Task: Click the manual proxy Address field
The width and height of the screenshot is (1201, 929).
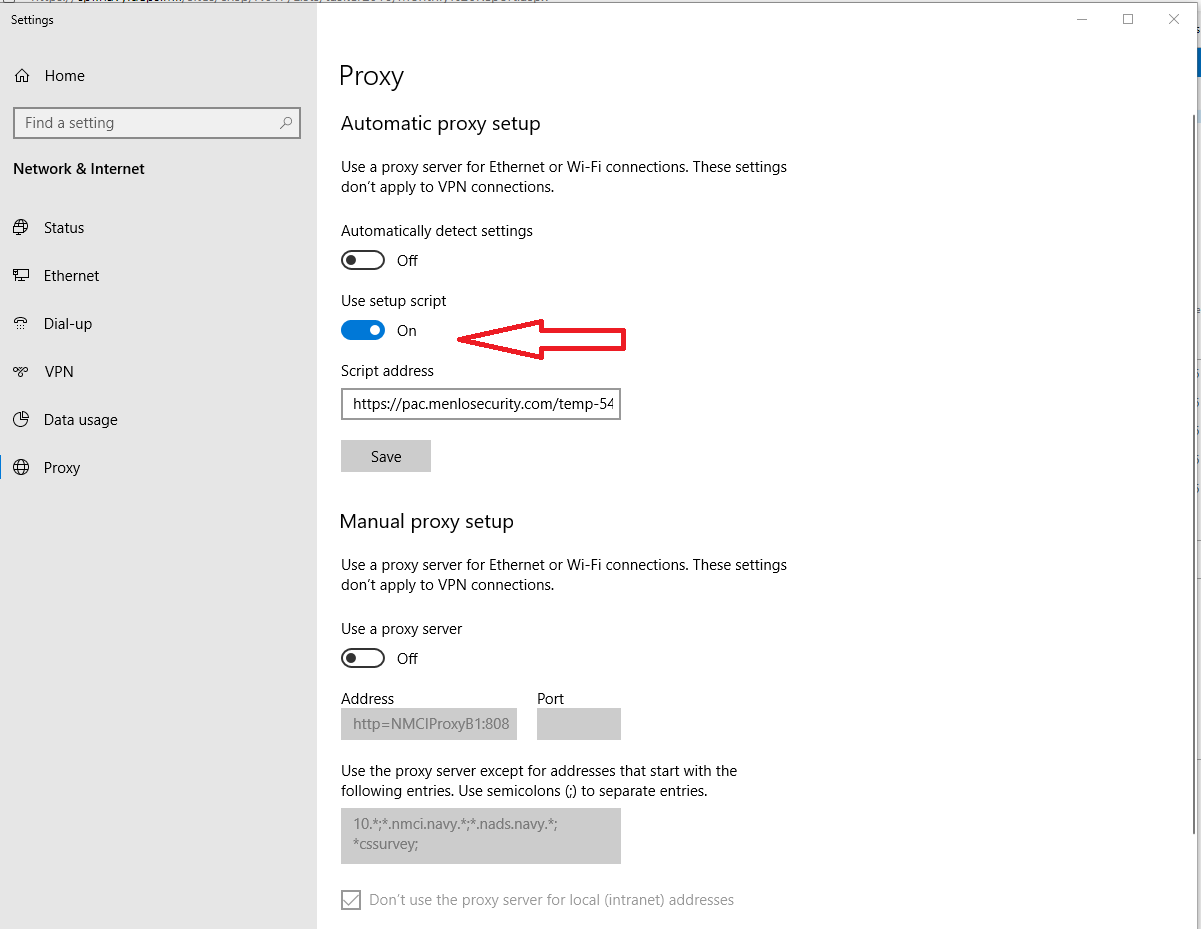Action: point(429,724)
